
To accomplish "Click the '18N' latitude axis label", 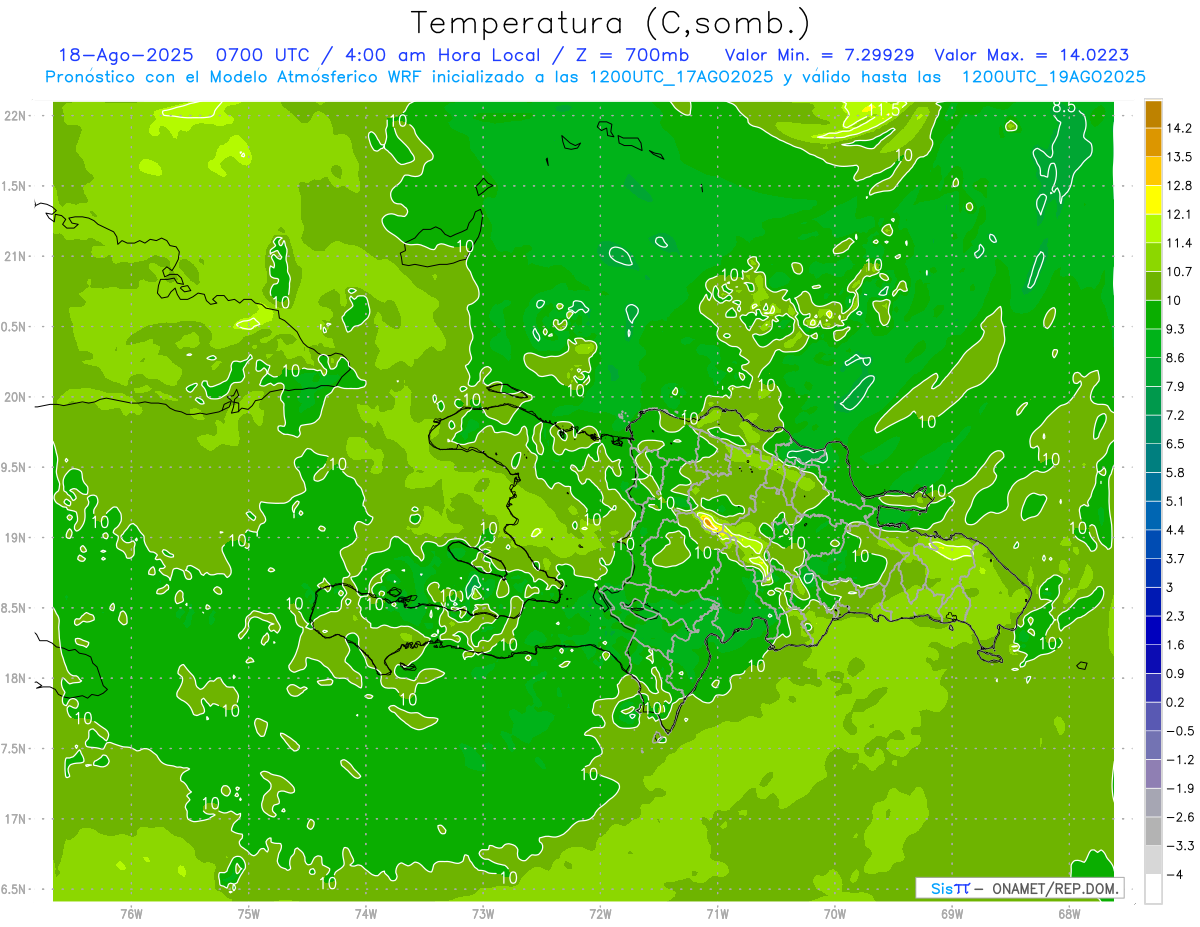I will [x=14, y=678].
